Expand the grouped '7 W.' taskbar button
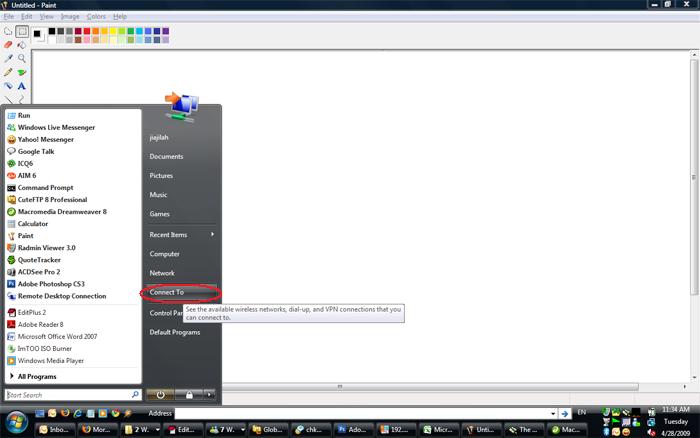700x438 pixels. coord(242,430)
